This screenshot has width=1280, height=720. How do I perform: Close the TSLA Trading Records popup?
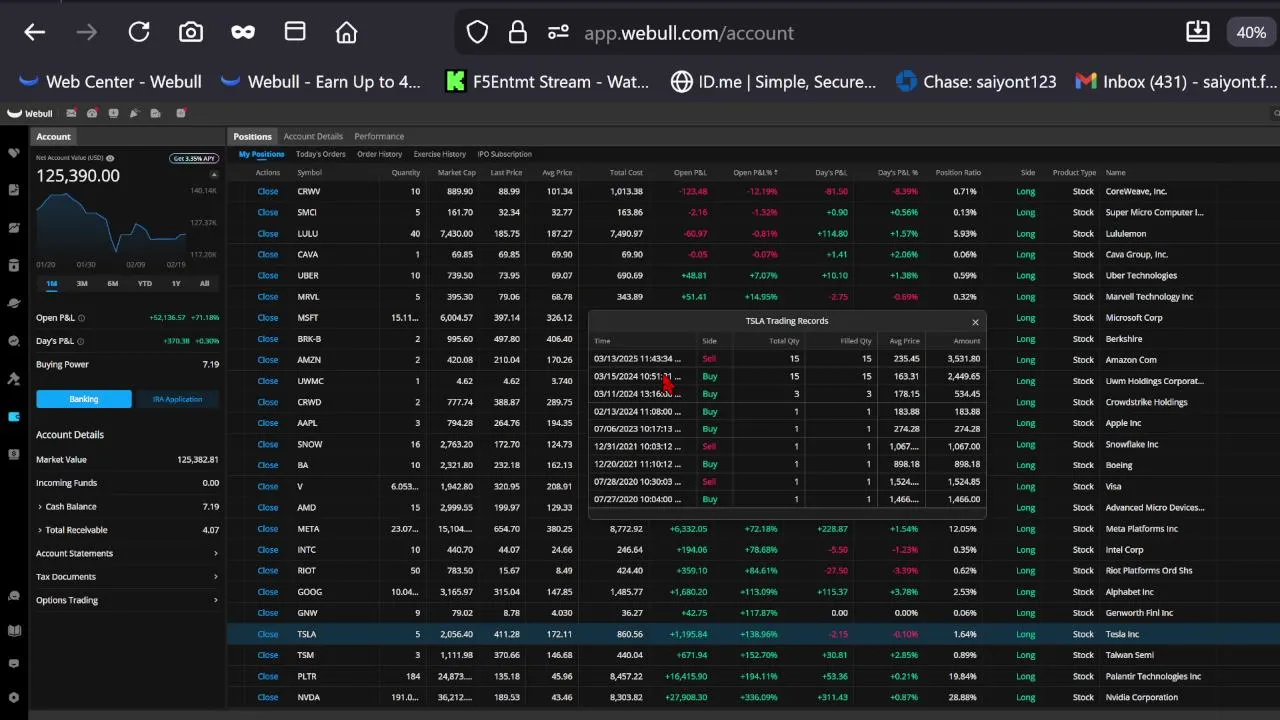[975, 322]
